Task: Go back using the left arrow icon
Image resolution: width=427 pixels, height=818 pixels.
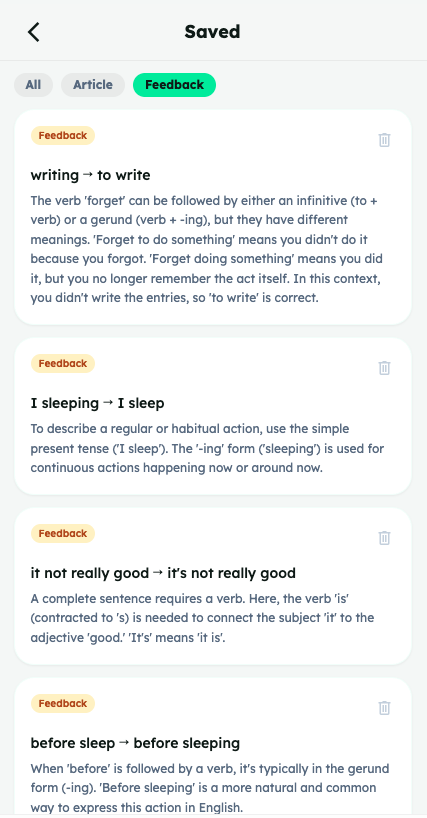Action: (33, 32)
